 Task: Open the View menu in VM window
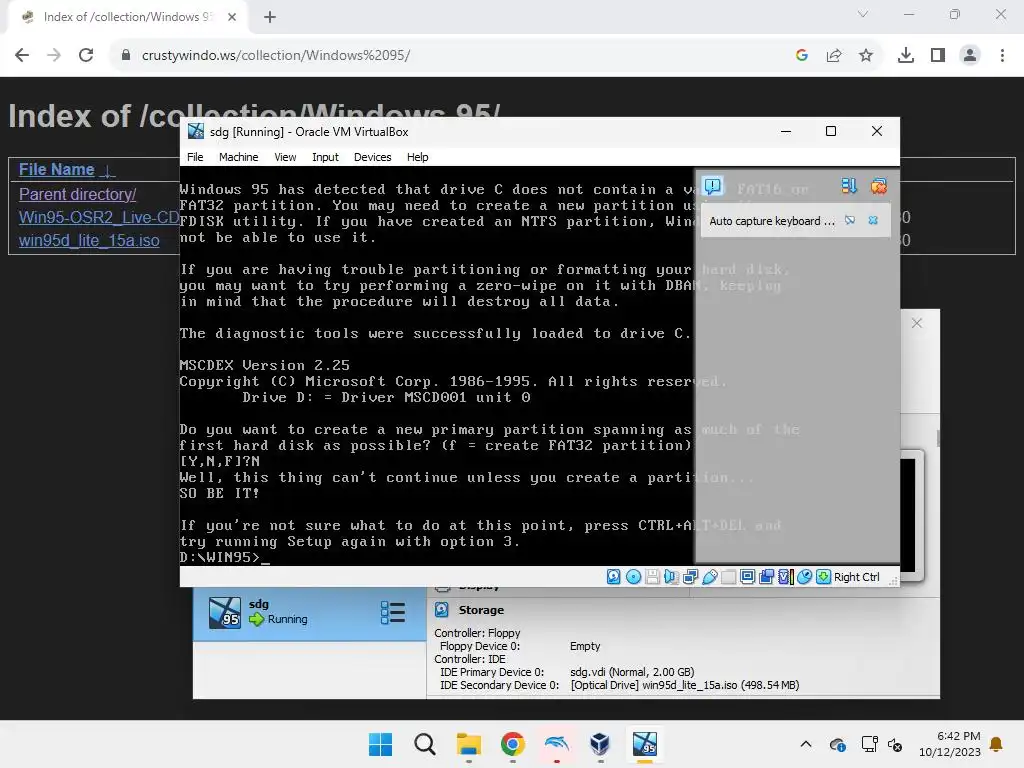[285, 157]
